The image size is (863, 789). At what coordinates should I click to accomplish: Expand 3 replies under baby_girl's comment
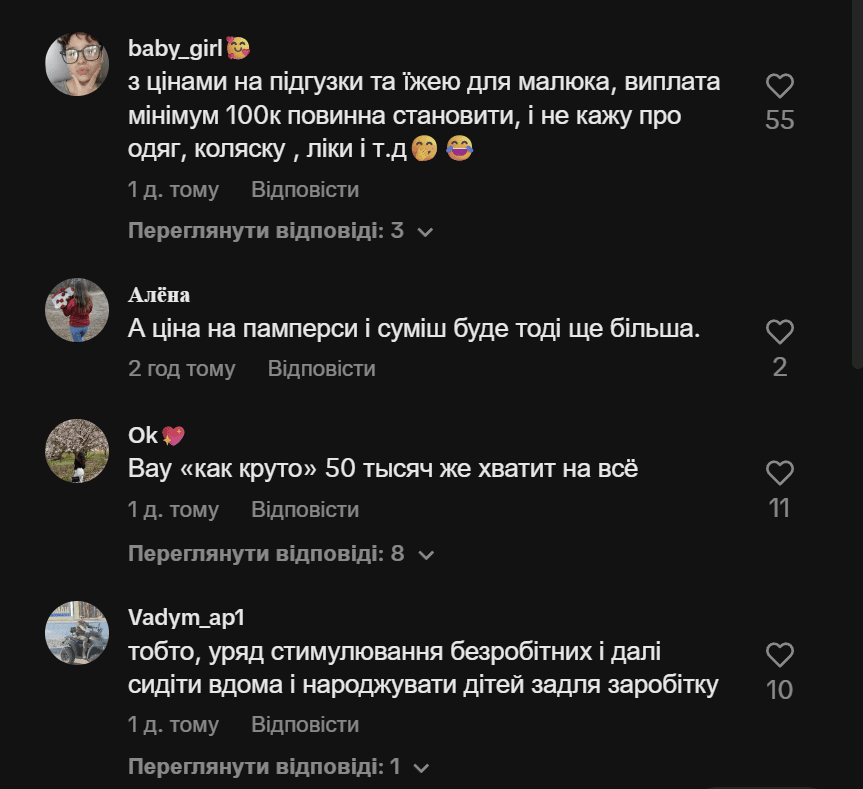point(280,231)
